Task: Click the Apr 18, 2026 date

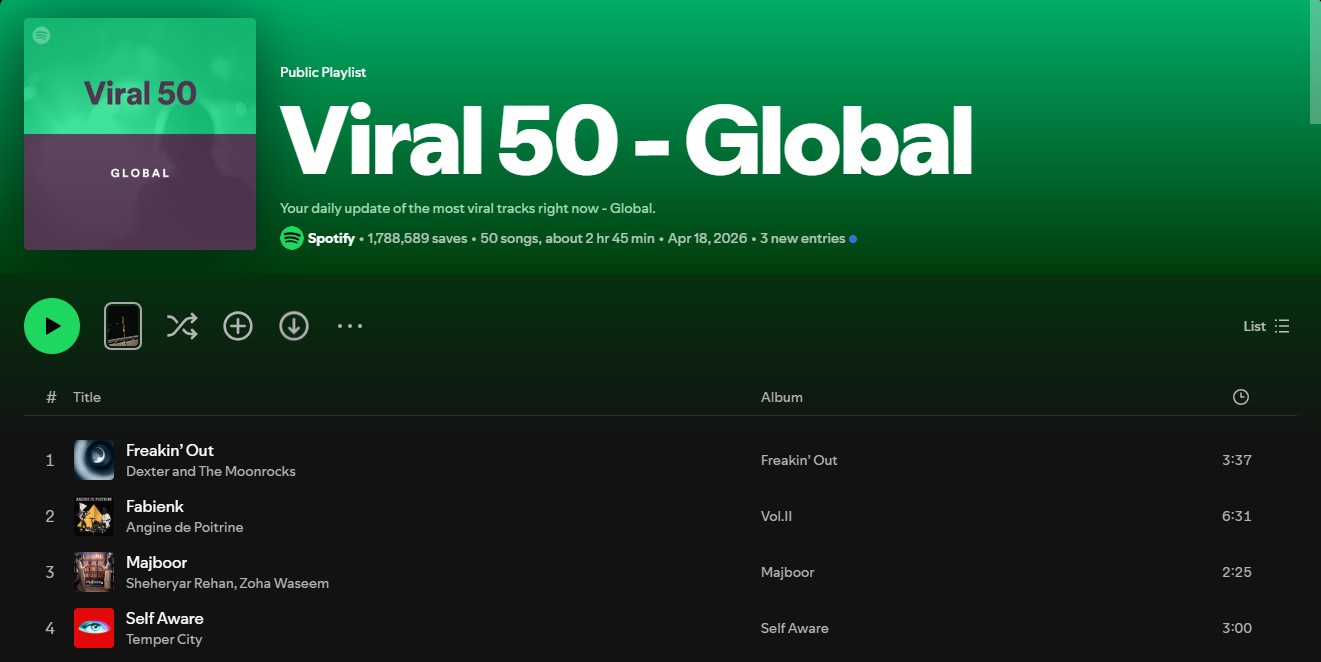Action: (x=707, y=238)
